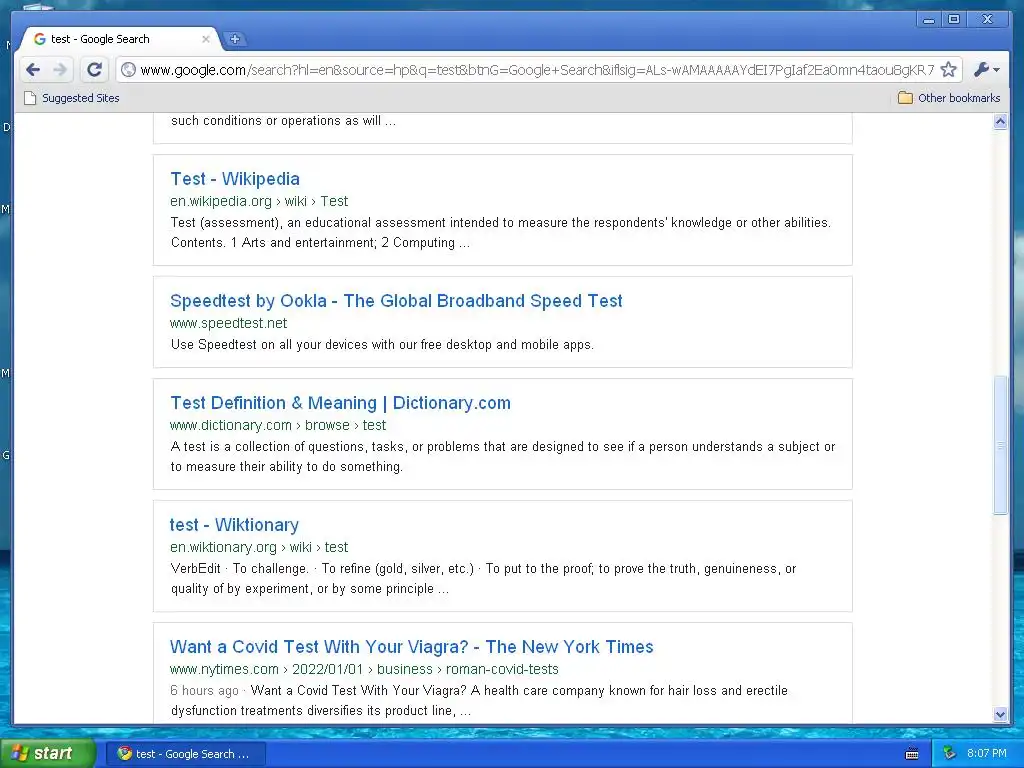Image resolution: width=1024 pixels, height=768 pixels.
Task: Open a new tab with the plus button
Action: tap(234, 39)
